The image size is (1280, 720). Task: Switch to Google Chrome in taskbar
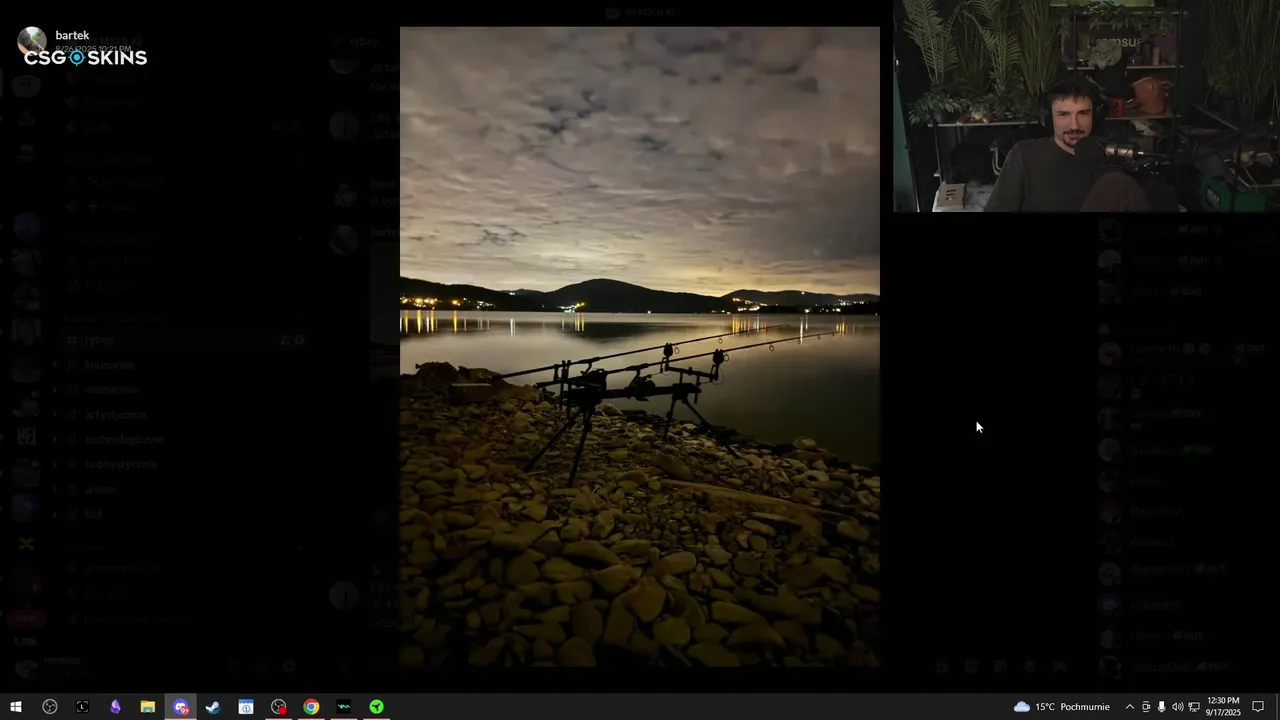pyautogui.click(x=311, y=707)
